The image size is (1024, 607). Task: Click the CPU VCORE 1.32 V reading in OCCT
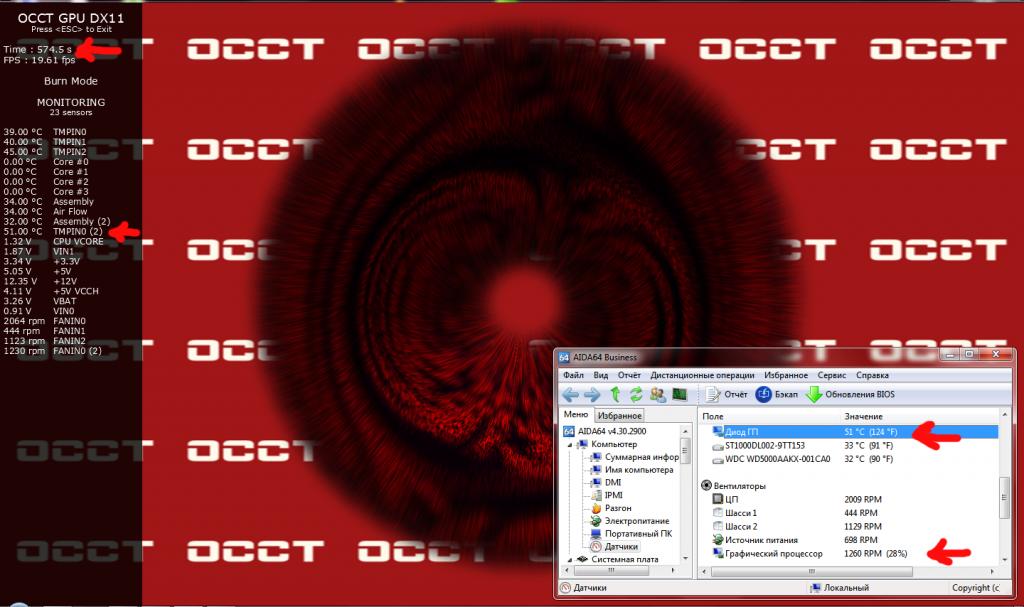point(53,241)
